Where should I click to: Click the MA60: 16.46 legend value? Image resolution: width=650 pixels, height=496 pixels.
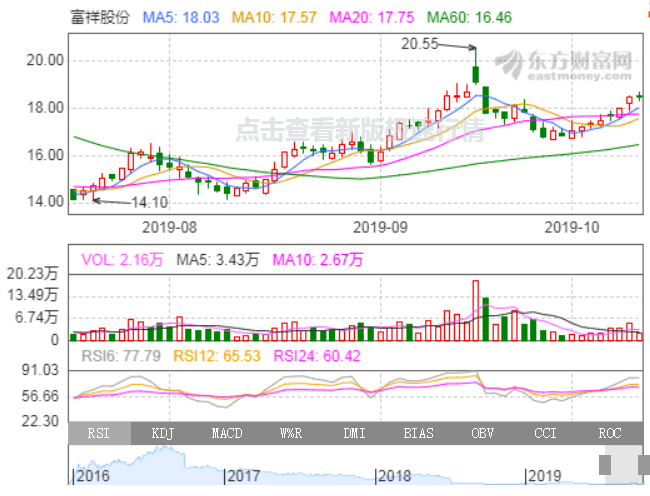coord(469,17)
